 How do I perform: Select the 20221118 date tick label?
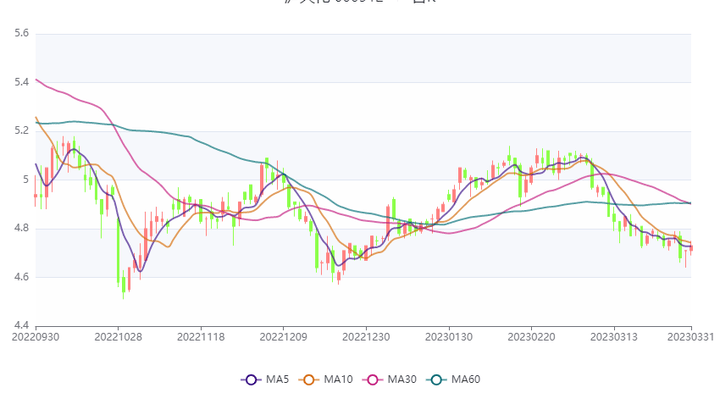201,339
